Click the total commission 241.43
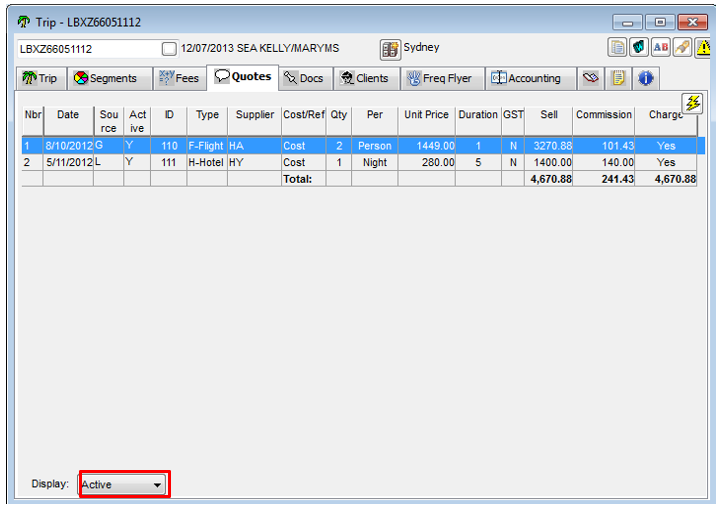Screen dimensions: 723x508 coord(604,179)
